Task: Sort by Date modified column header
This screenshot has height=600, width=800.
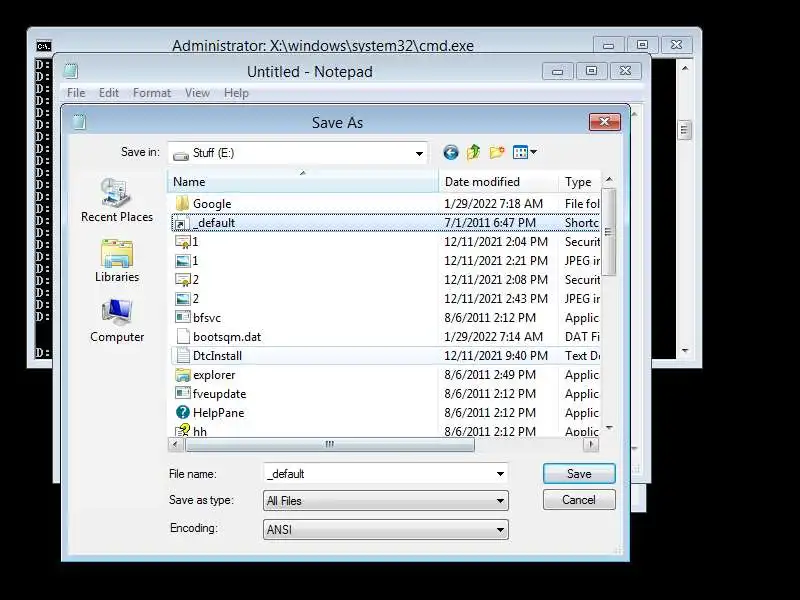Action: (498, 182)
